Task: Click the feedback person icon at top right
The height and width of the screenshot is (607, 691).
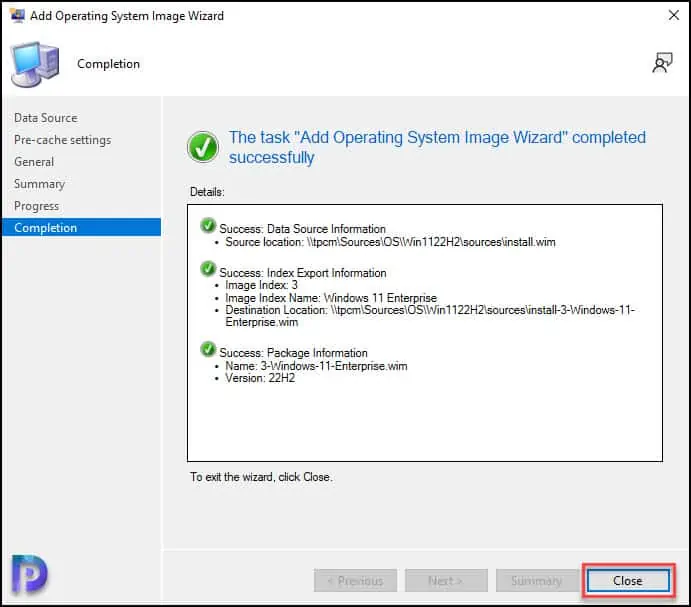Action: click(662, 62)
